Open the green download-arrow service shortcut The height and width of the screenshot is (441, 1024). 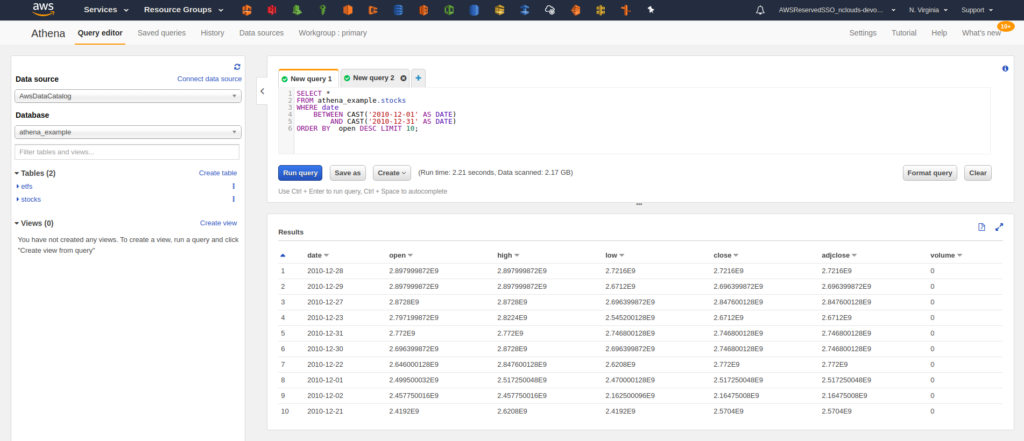pos(297,10)
